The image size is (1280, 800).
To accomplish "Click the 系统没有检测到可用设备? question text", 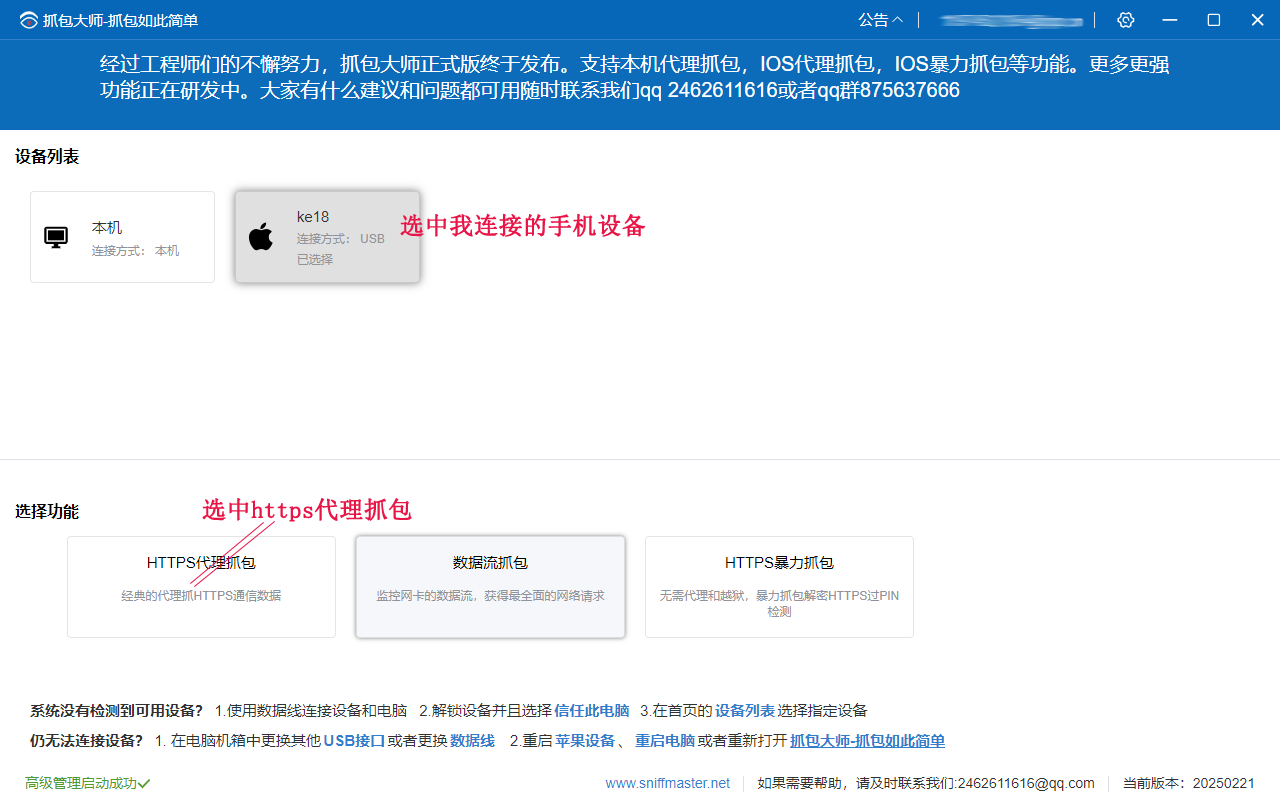I will 116,711.
